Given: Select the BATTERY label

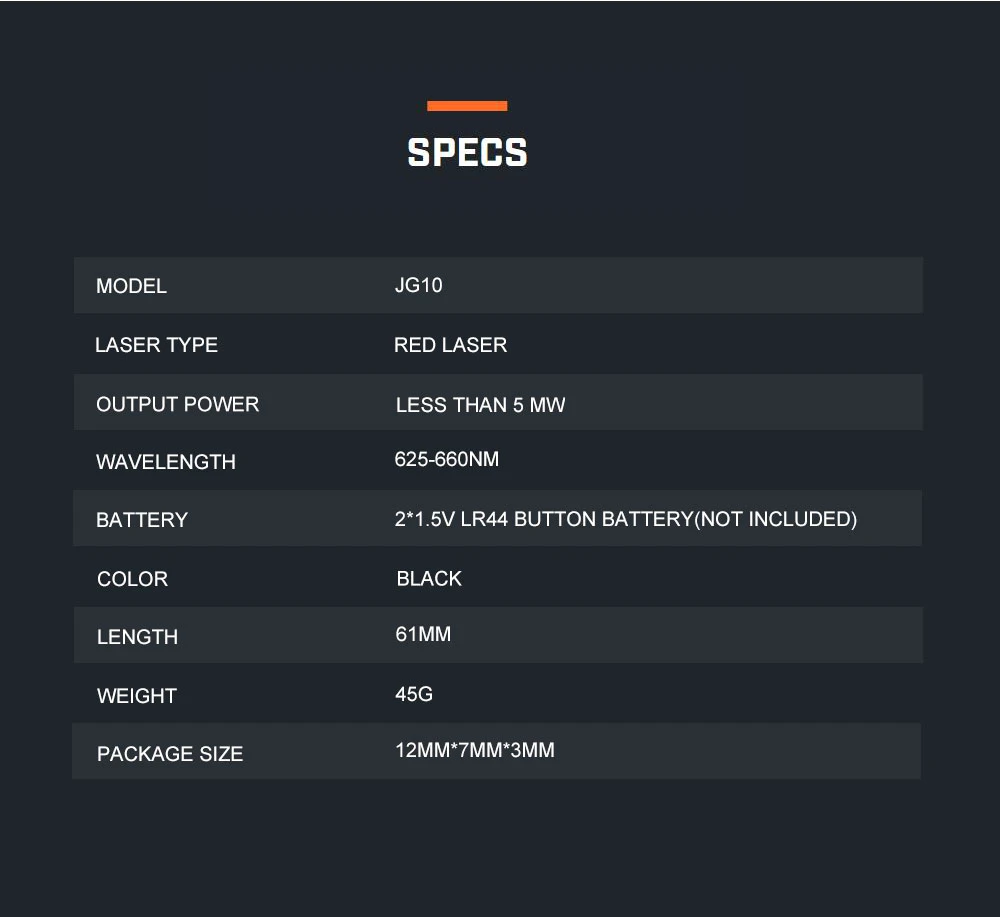Looking at the screenshot, I should [x=142, y=520].
